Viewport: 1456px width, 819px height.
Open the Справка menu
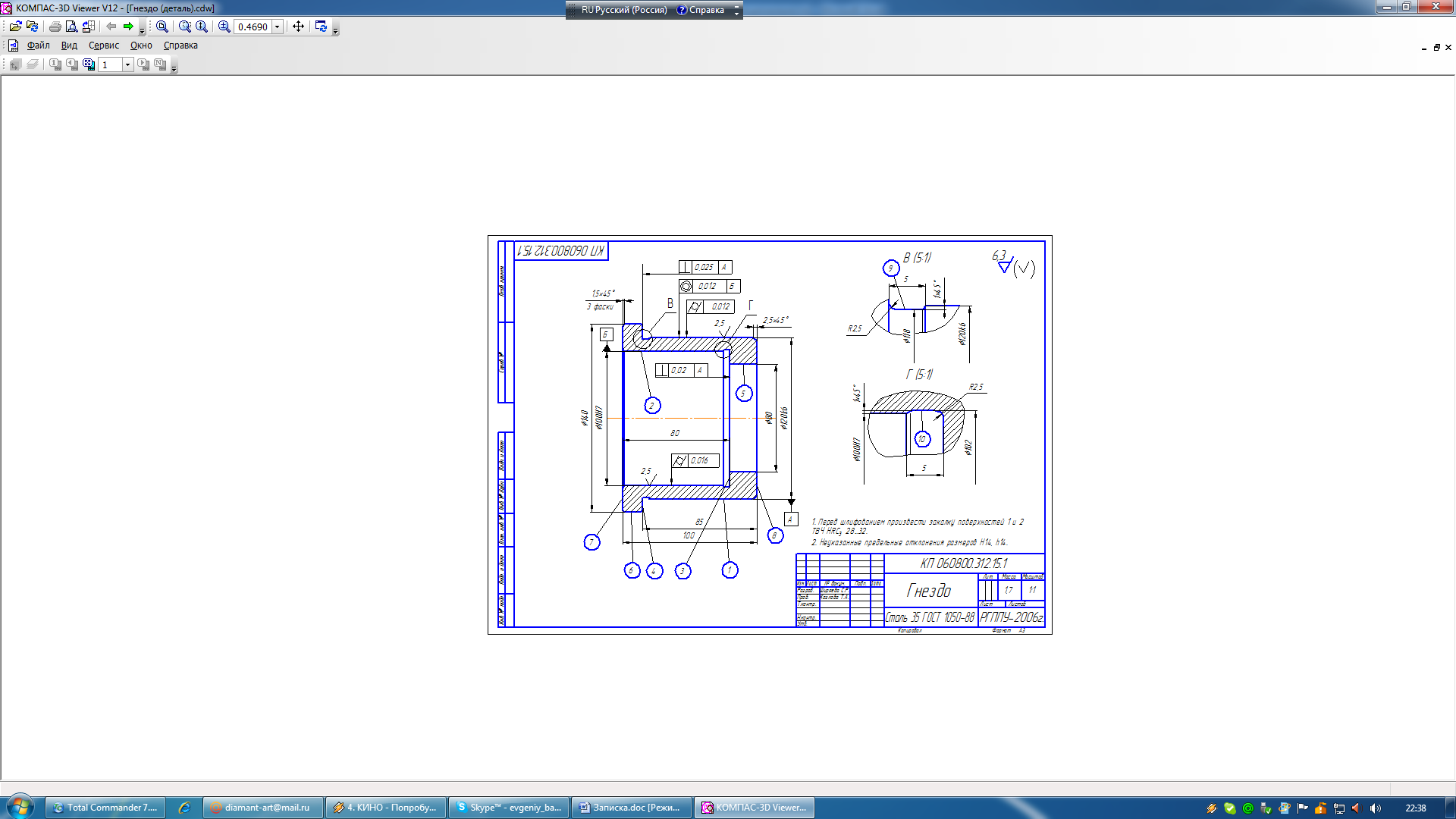180,45
